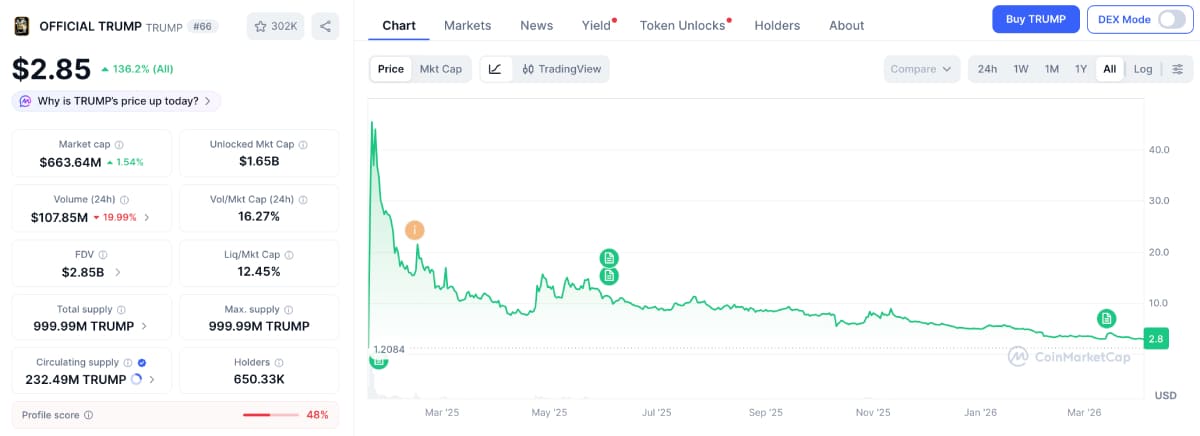
Task: Expand Total supply details chevron
Action: [x=144, y=326]
